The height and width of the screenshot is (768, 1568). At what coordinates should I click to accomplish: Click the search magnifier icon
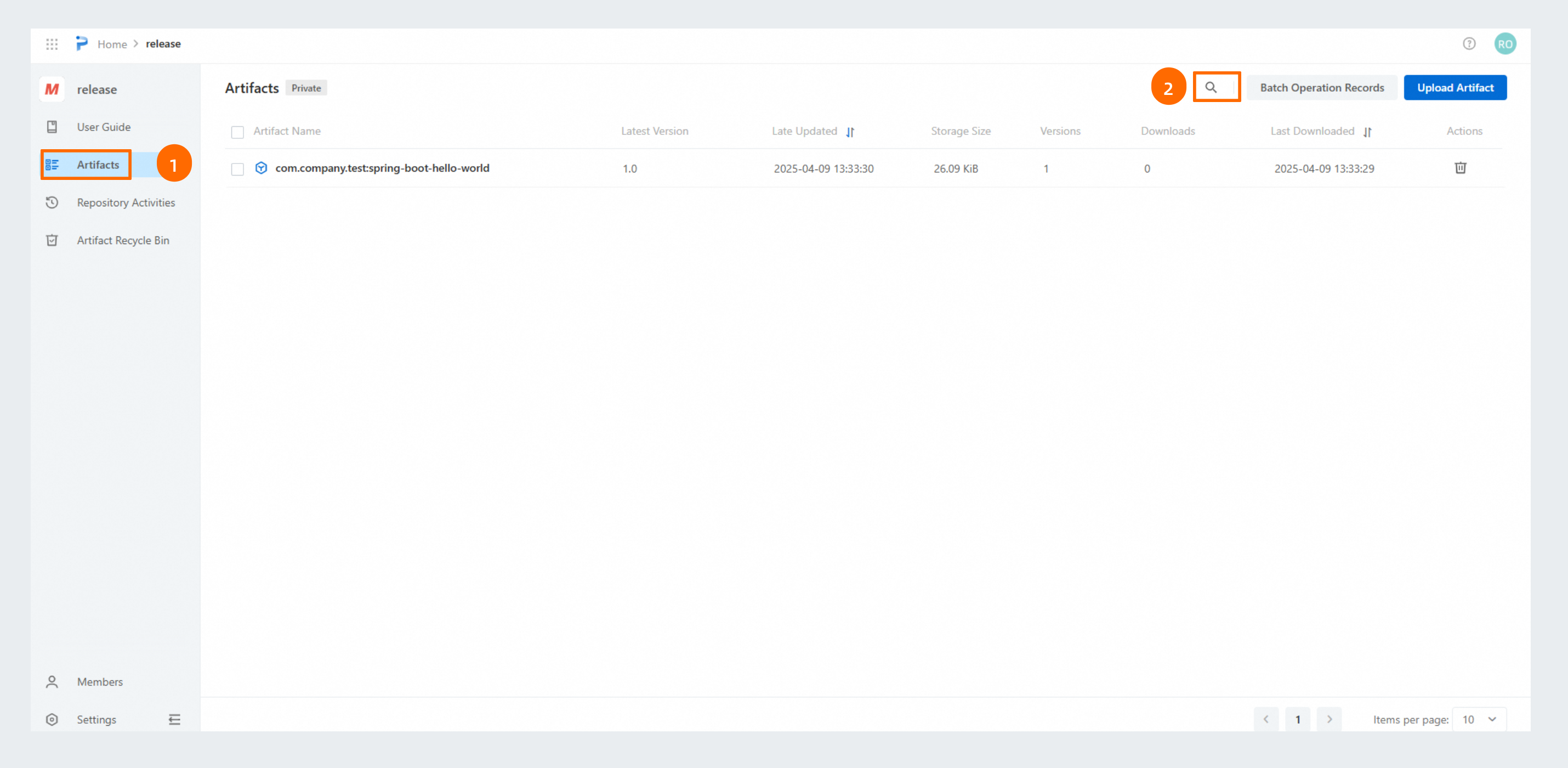(x=1211, y=88)
